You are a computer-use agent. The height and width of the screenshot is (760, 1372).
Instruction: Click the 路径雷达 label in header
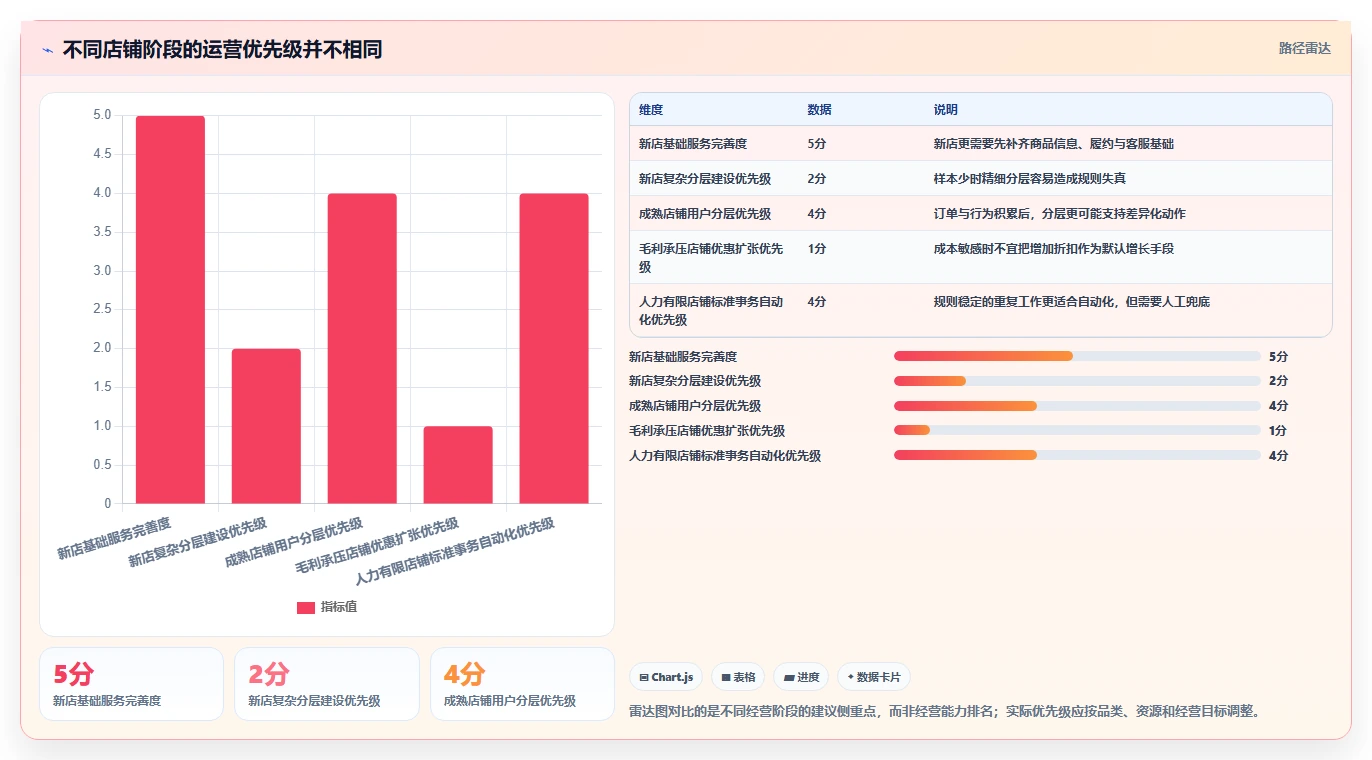click(x=1304, y=48)
